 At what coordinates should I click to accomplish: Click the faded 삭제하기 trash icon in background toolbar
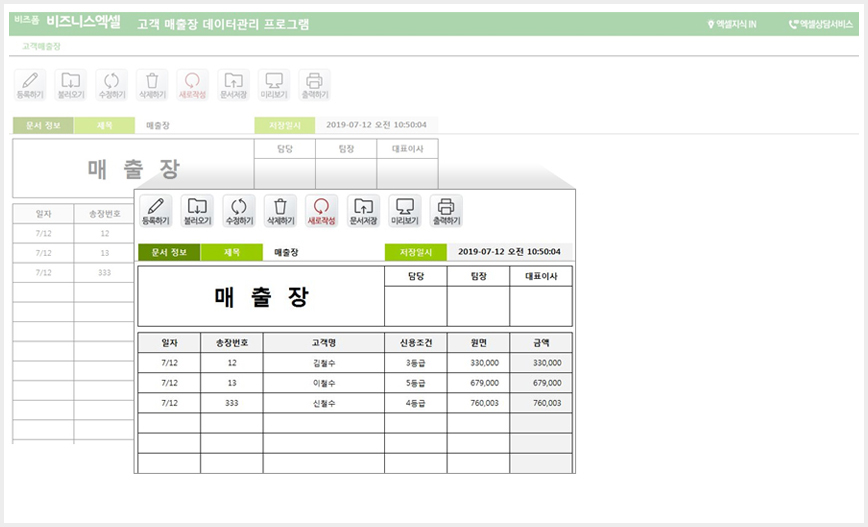[x=152, y=85]
